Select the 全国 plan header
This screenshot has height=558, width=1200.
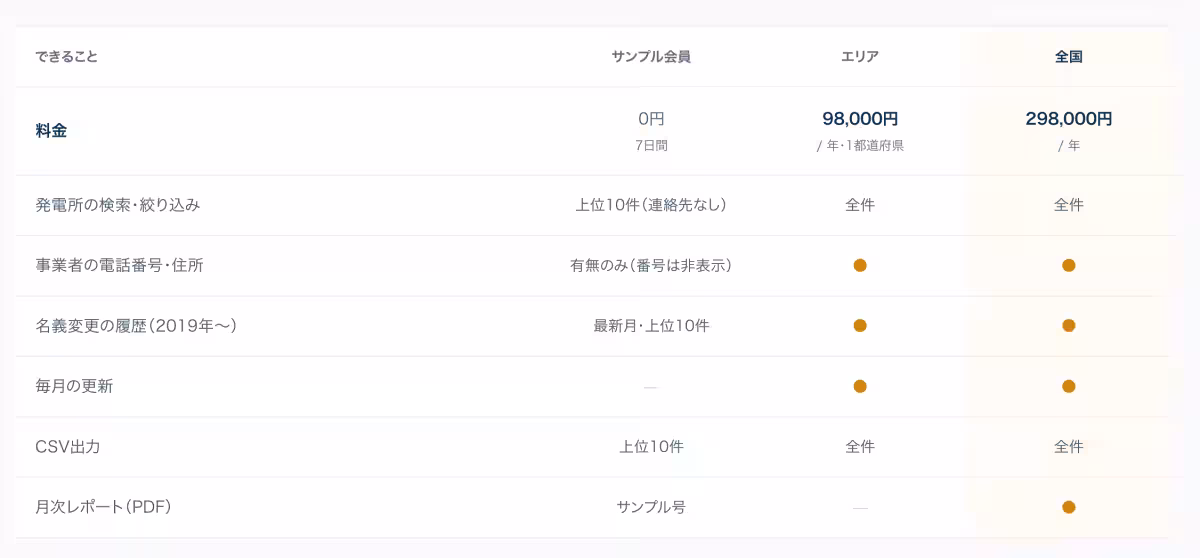(x=1069, y=57)
